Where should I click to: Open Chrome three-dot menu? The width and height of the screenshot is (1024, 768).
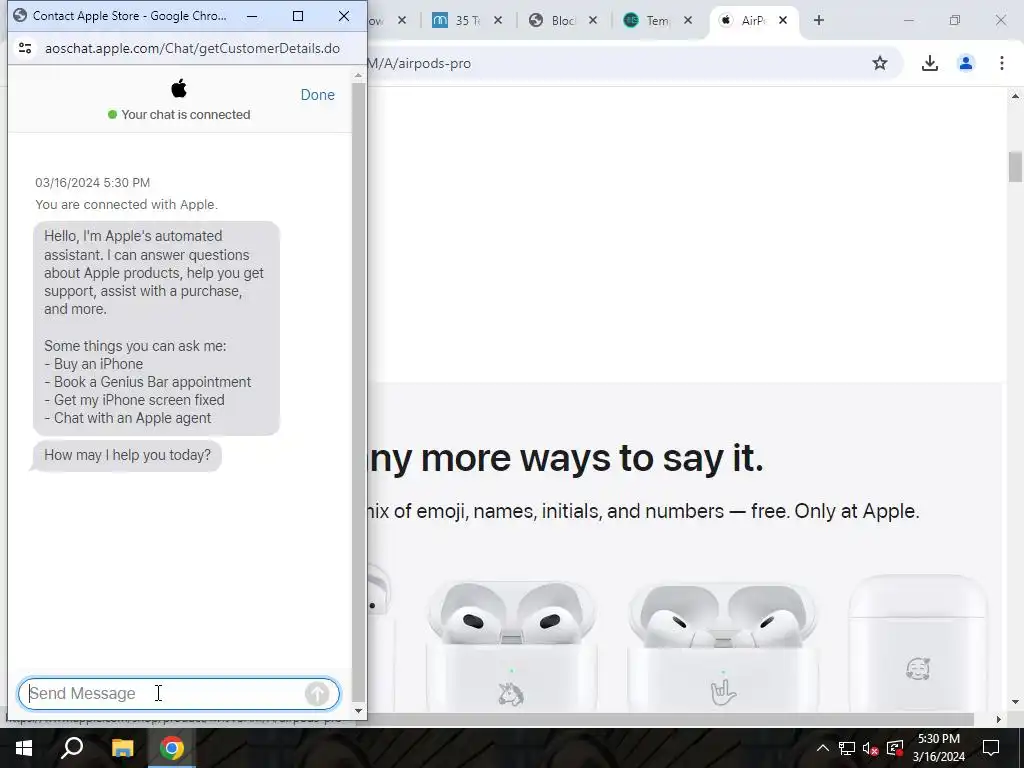1002,63
